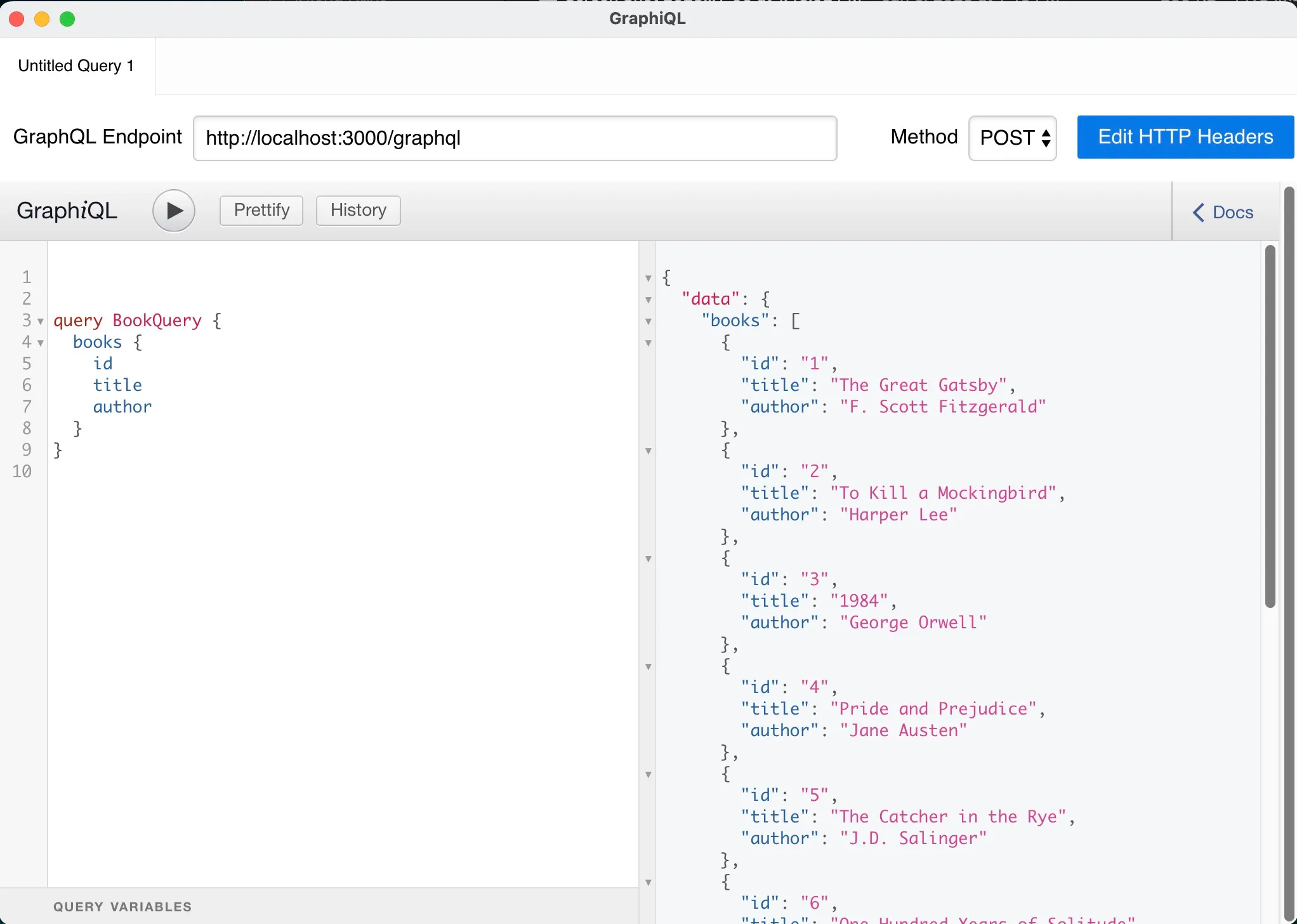Click the Prettify button

coord(261,210)
